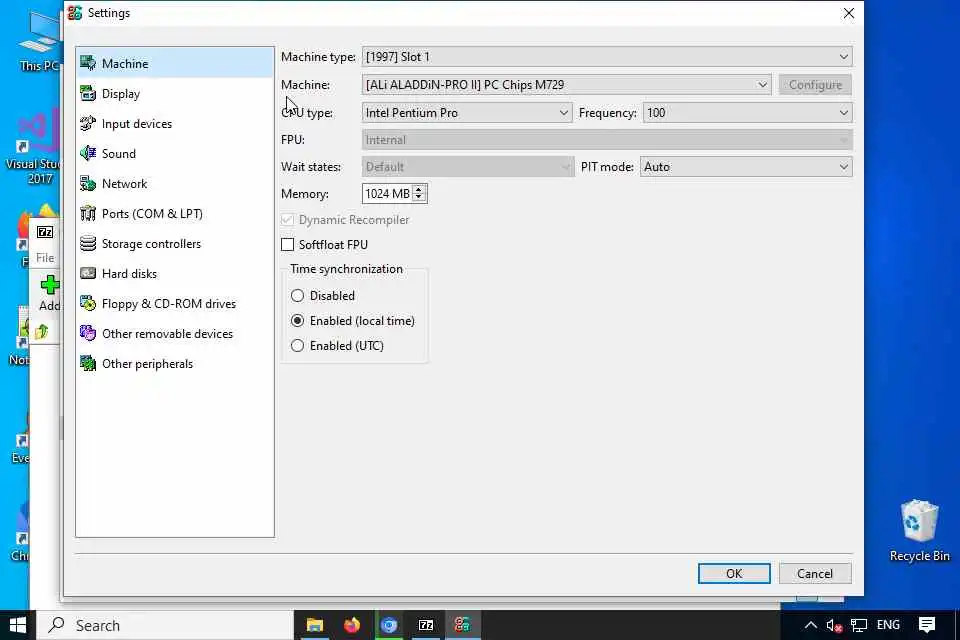
Task: Switch to Chrome in the taskbar
Action: tap(389, 625)
